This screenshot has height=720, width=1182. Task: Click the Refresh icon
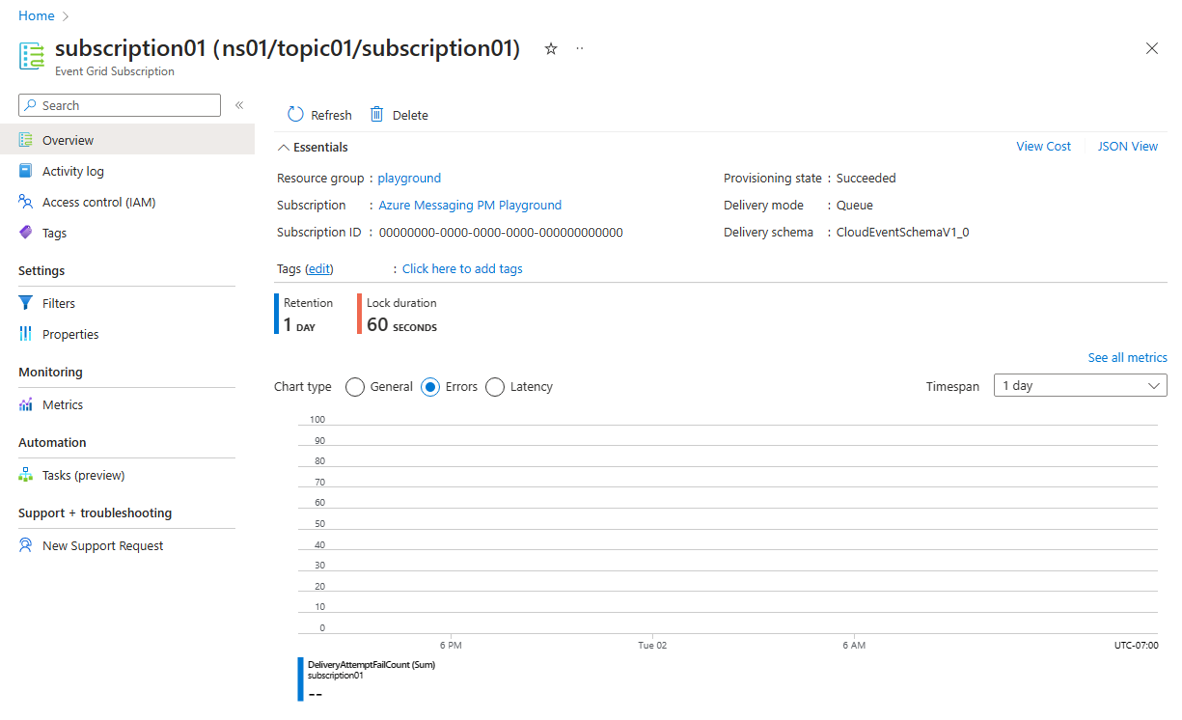pos(293,114)
